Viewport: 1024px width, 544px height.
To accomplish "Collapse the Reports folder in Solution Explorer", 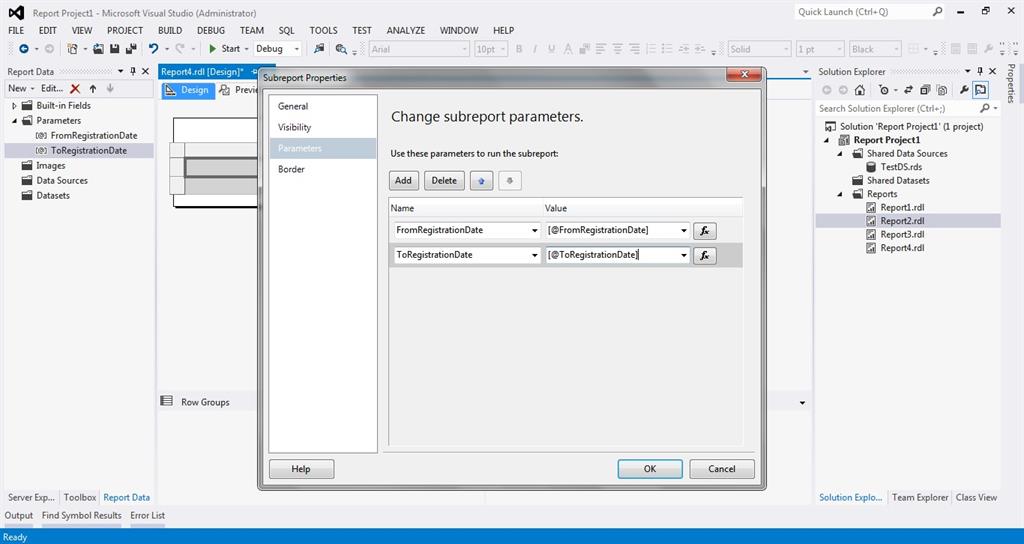I will tap(840, 194).
